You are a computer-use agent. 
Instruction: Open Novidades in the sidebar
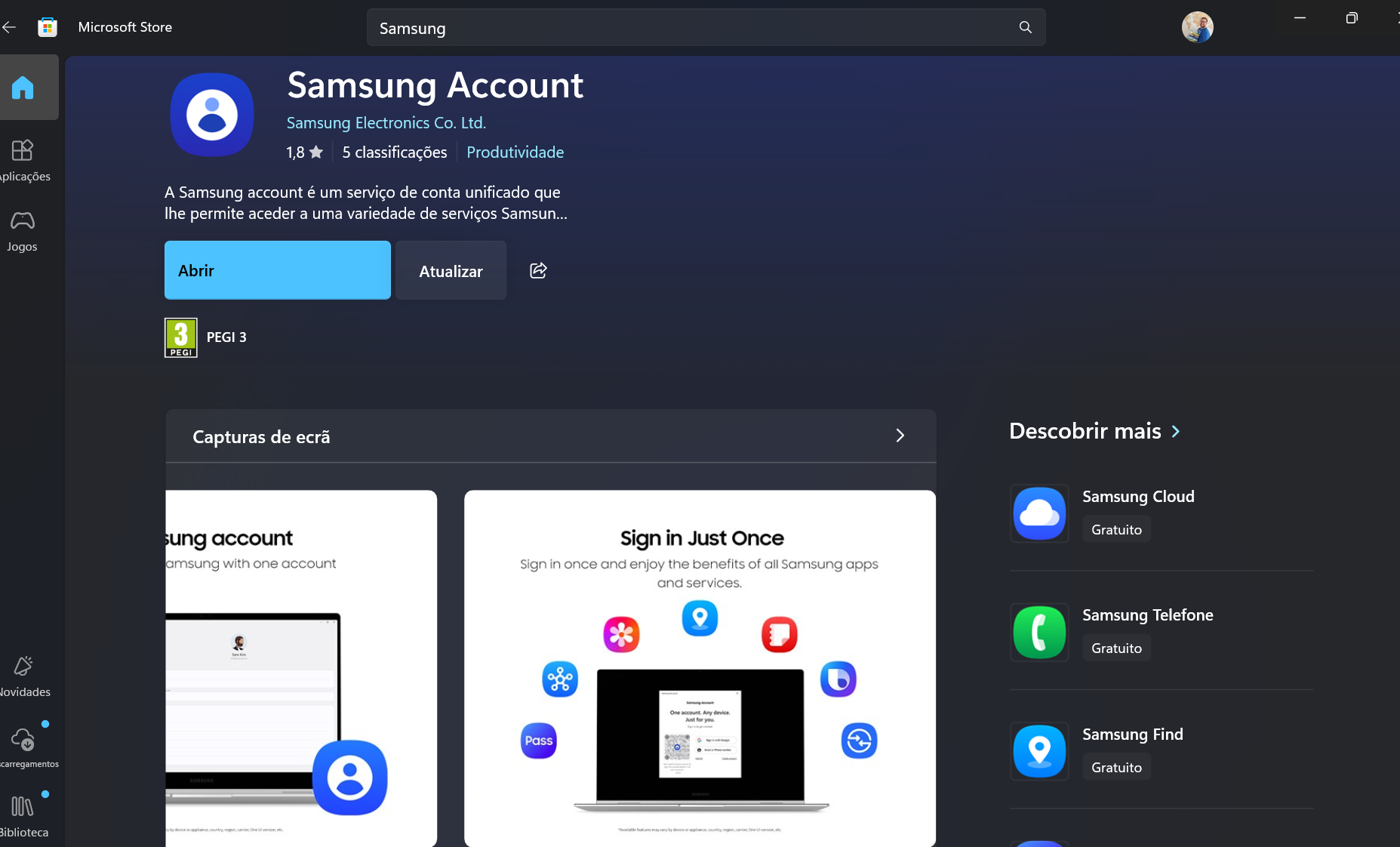click(x=23, y=676)
